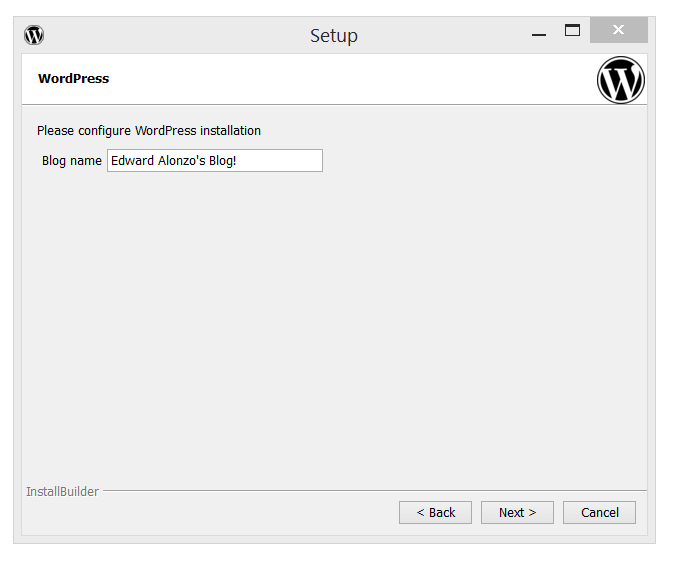Screen dimensions: 674x561
Task: Click the bold "WordPress" header text
Action: click(73, 79)
